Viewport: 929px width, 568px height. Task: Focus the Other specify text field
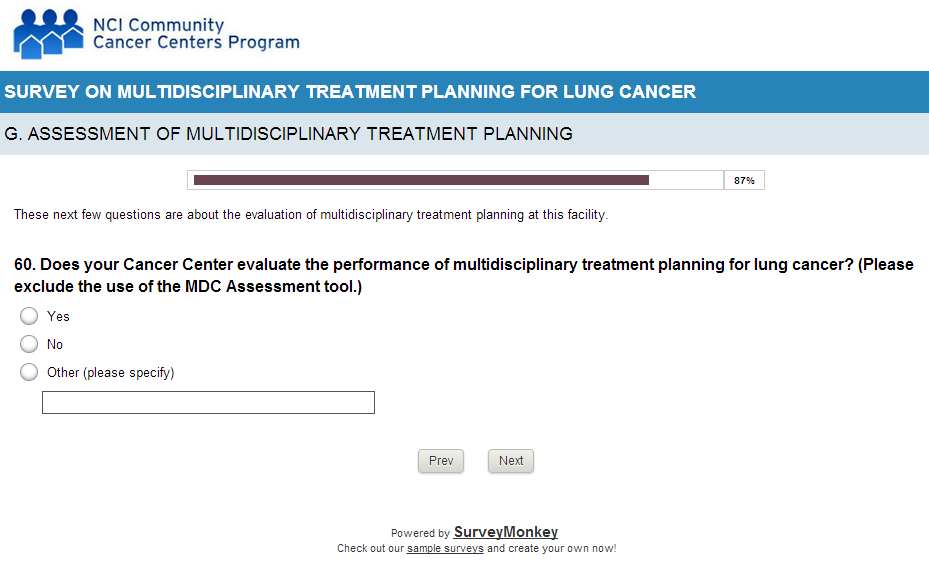click(x=208, y=402)
